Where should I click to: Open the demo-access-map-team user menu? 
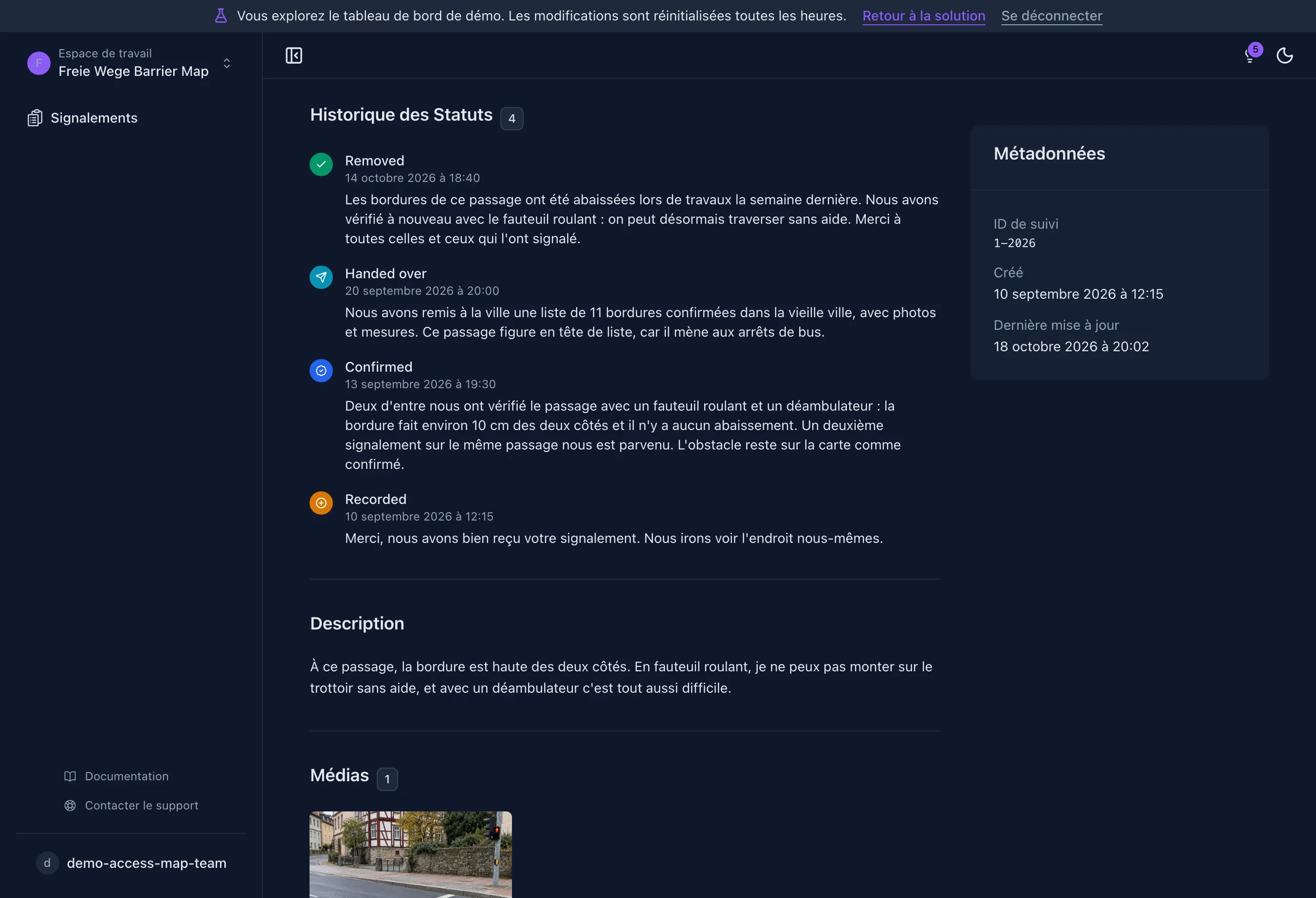click(x=131, y=863)
